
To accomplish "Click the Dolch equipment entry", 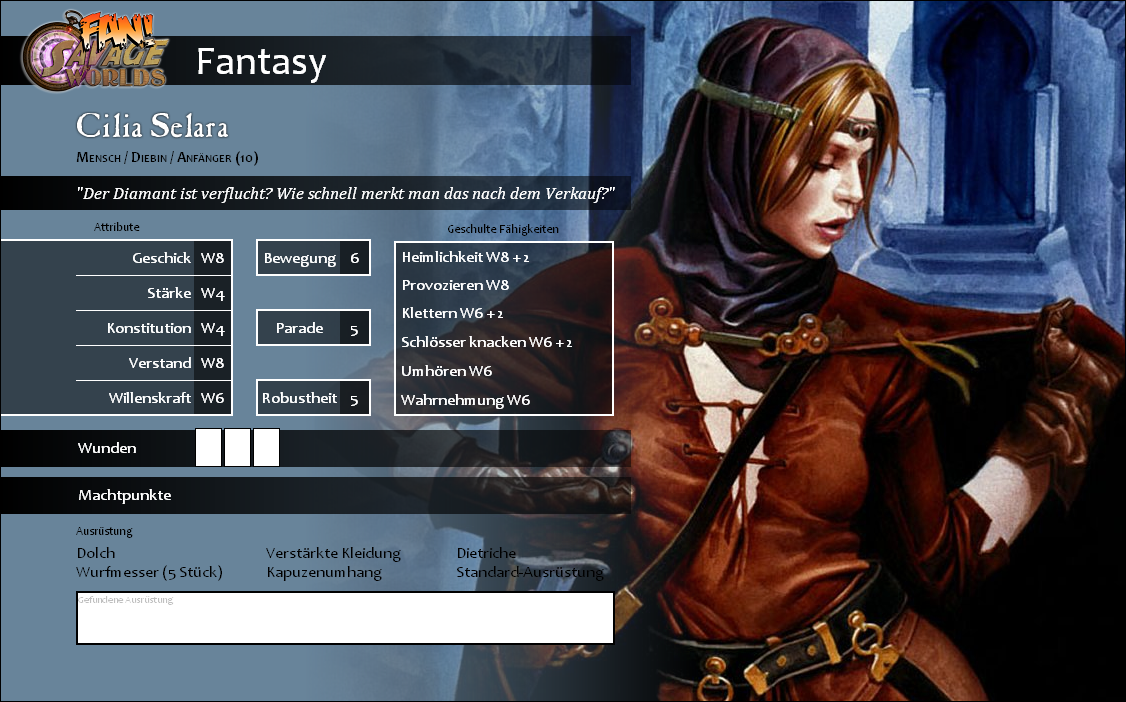I will click(96, 553).
